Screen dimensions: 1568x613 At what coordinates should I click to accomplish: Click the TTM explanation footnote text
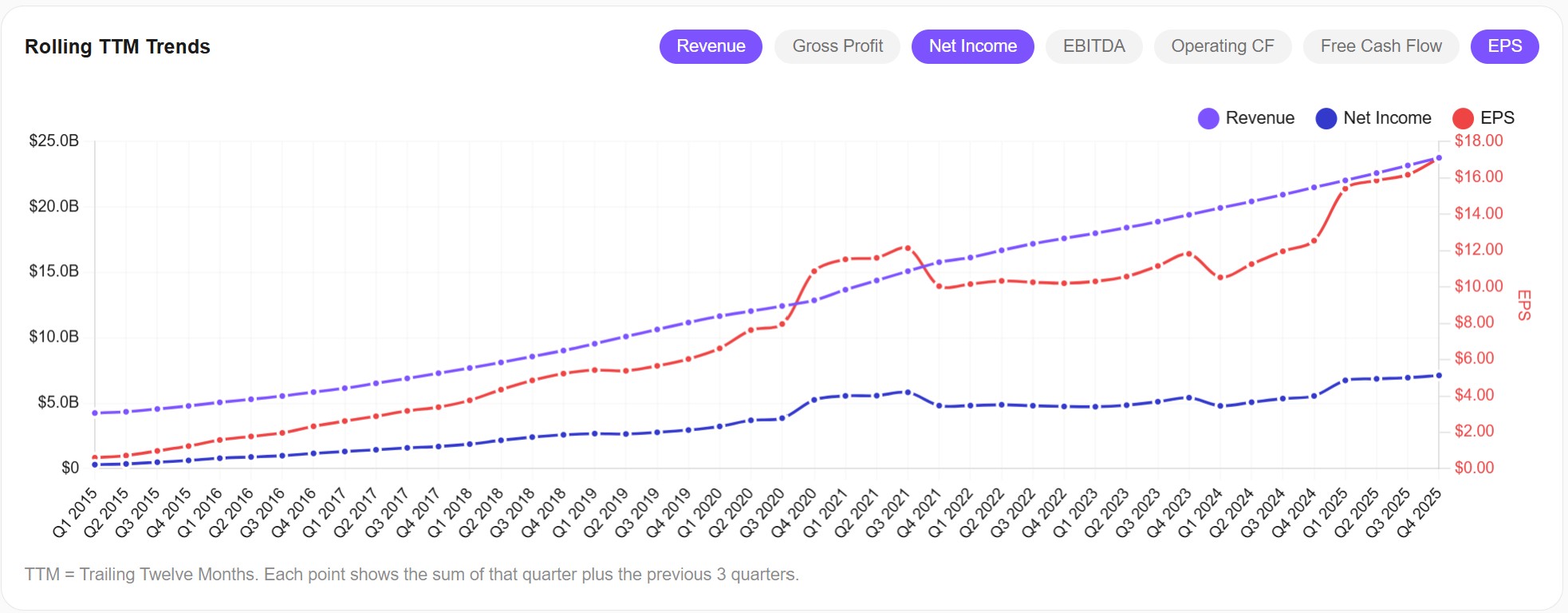point(412,574)
